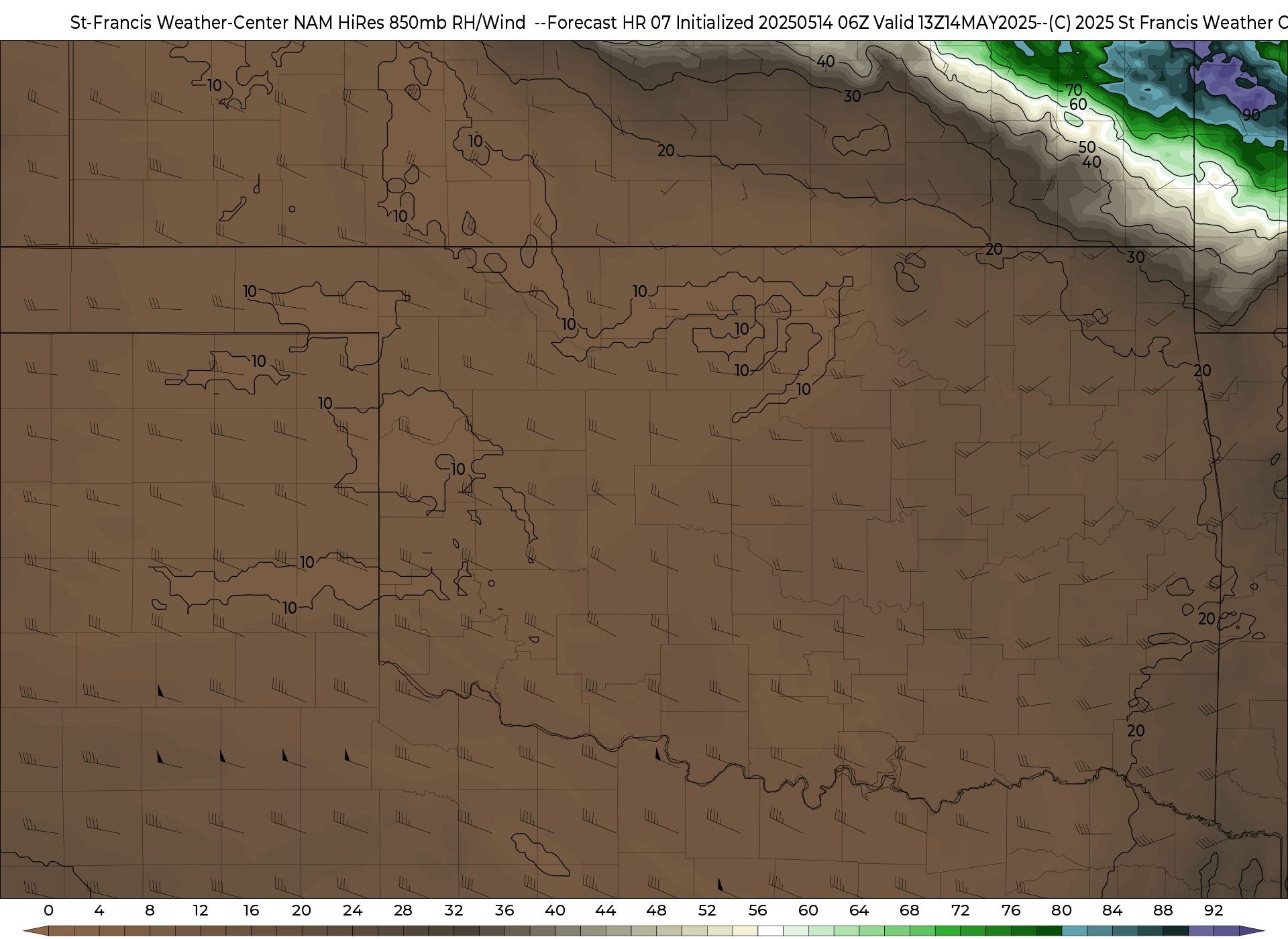The image size is (1288, 939).
Task: Click legend value 92 on the color scale
Action: tap(1214, 910)
